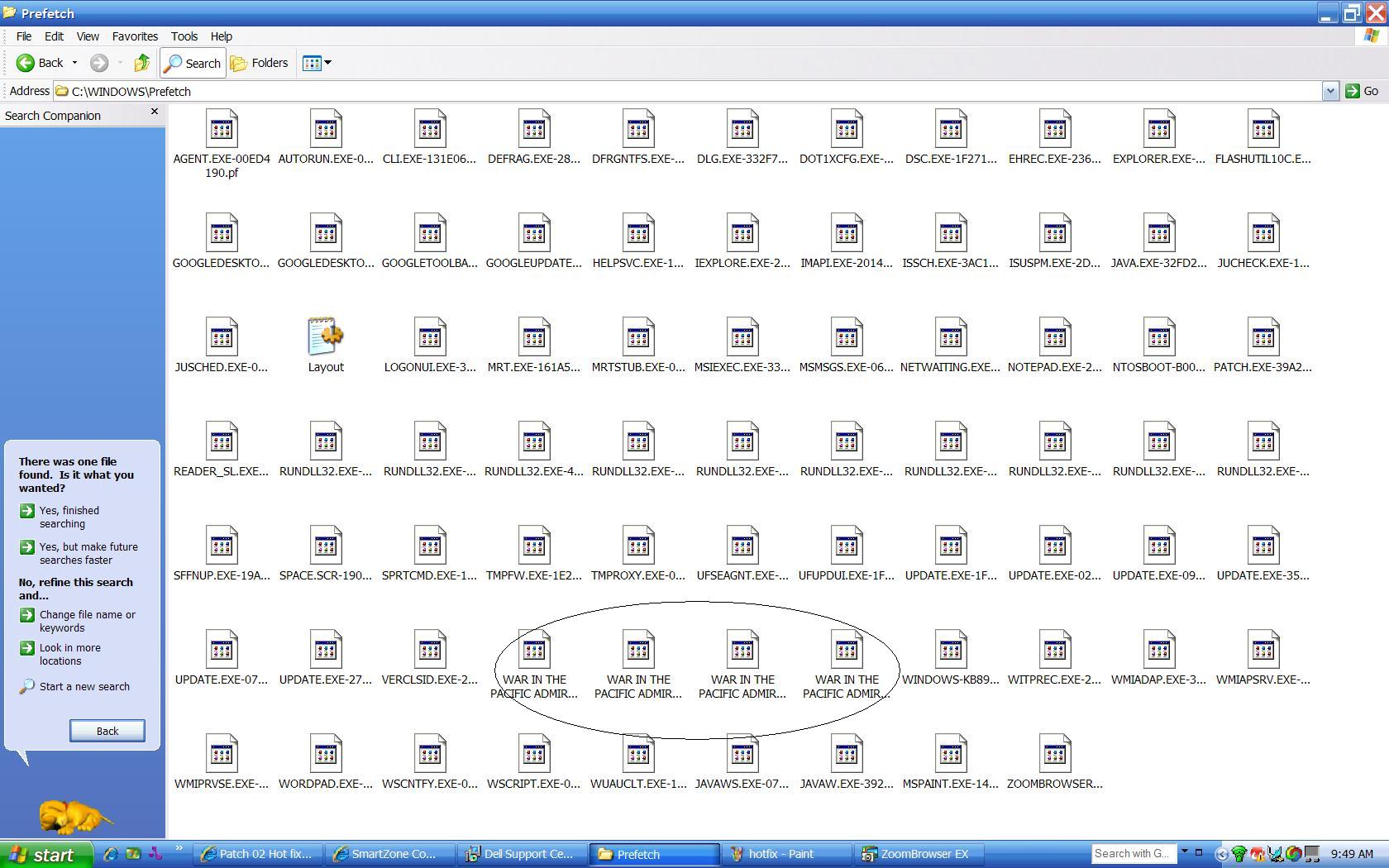The width and height of the screenshot is (1389, 868).
Task: Select the WMIADAP.EXE prefetch file
Action: point(1159,659)
